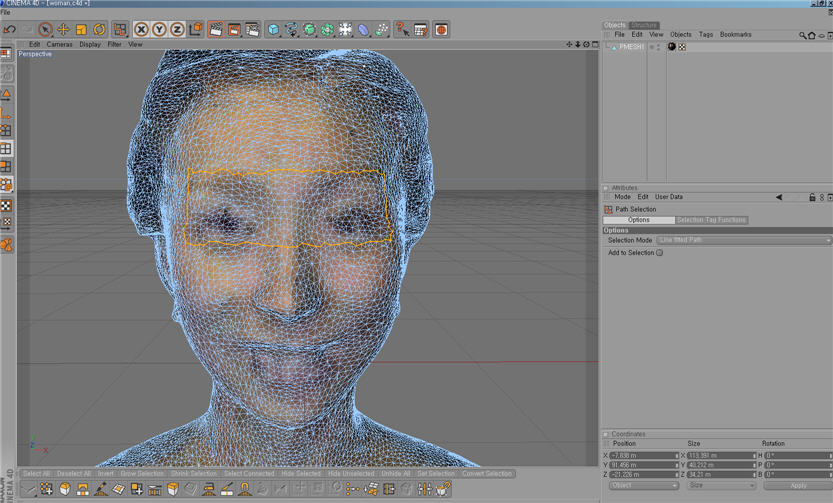Add a Cube primitive object
Viewport: 833px width, 503px height.
coord(273,30)
